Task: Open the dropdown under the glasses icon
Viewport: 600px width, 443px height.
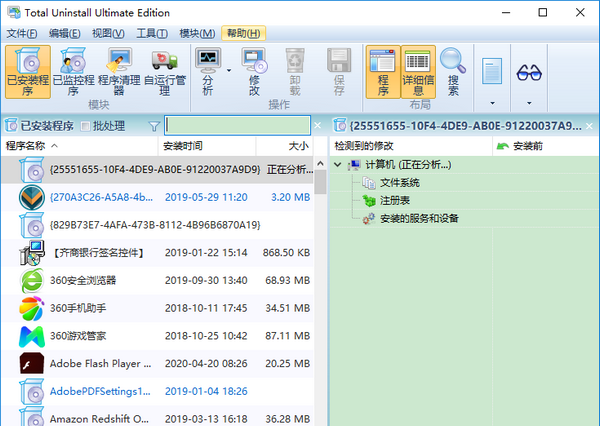Action: [x=529, y=103]
